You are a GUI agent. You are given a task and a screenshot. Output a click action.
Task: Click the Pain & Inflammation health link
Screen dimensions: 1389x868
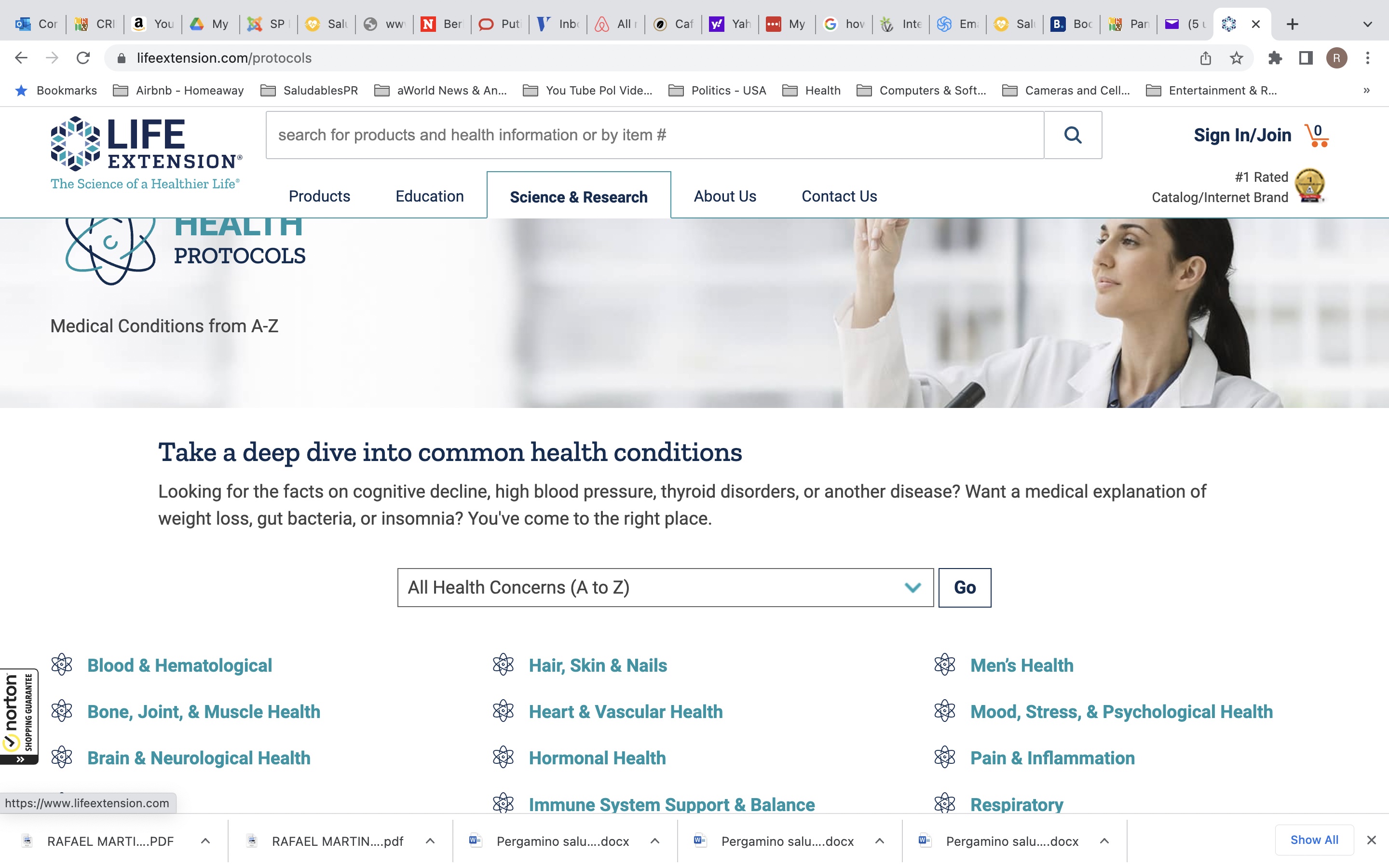(1052, 758)
